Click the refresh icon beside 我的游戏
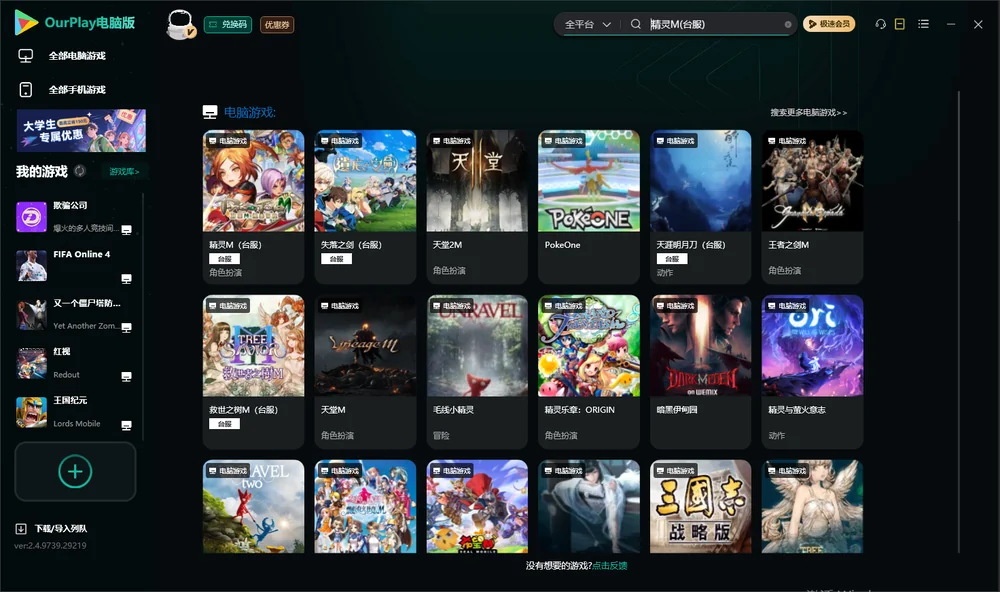 point(80,171)
